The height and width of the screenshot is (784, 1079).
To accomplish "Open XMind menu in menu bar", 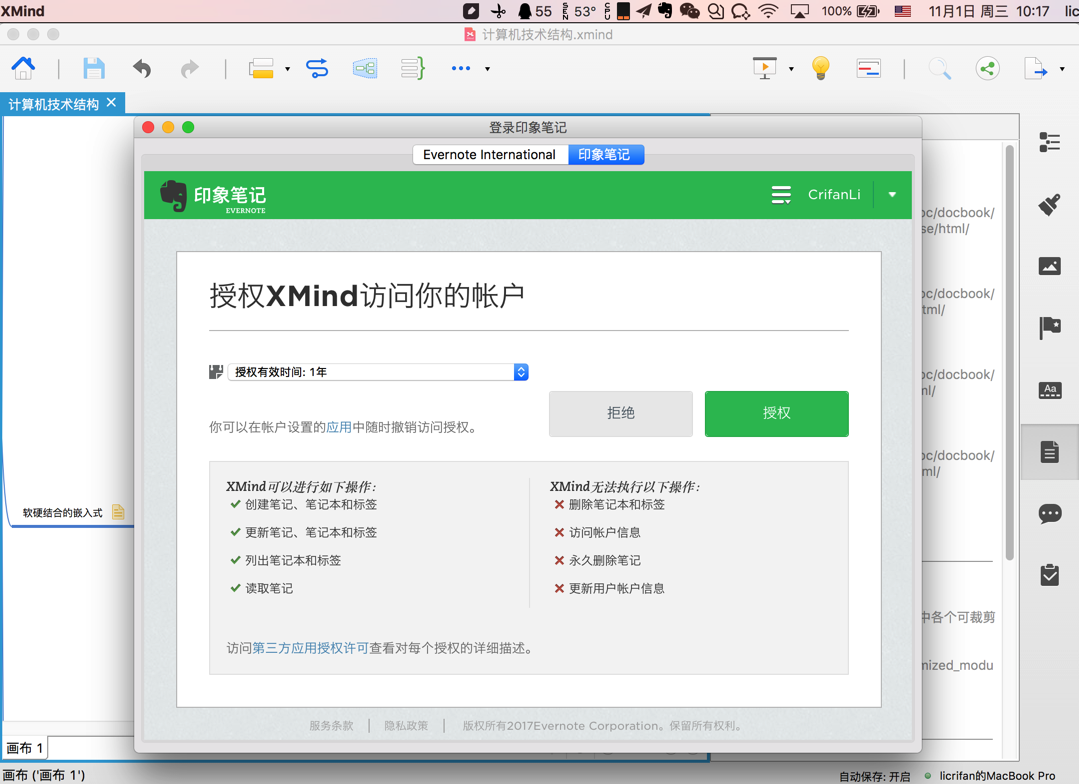I will (x=23, y=11).
